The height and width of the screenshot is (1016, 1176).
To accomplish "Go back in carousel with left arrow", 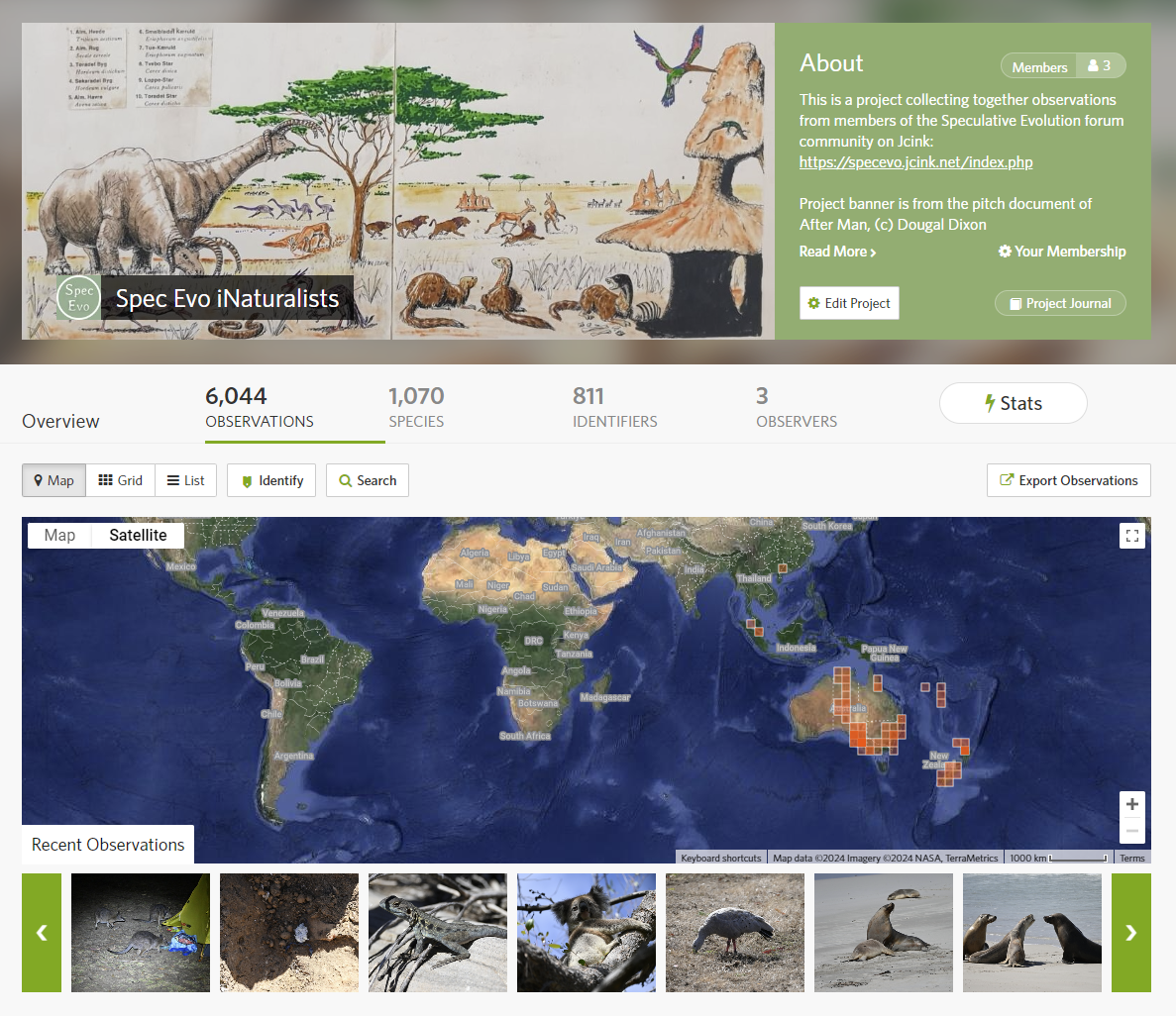I will tap(41, 932).
